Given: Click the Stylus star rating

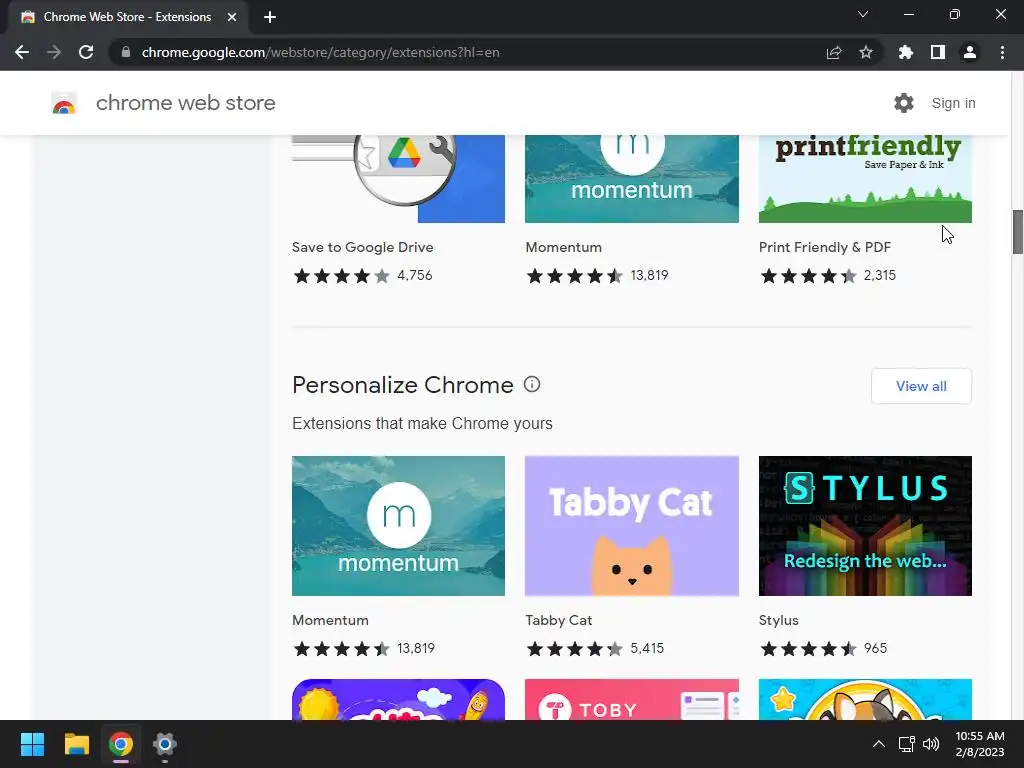Looking at the screenshot, I should point(808,648).
